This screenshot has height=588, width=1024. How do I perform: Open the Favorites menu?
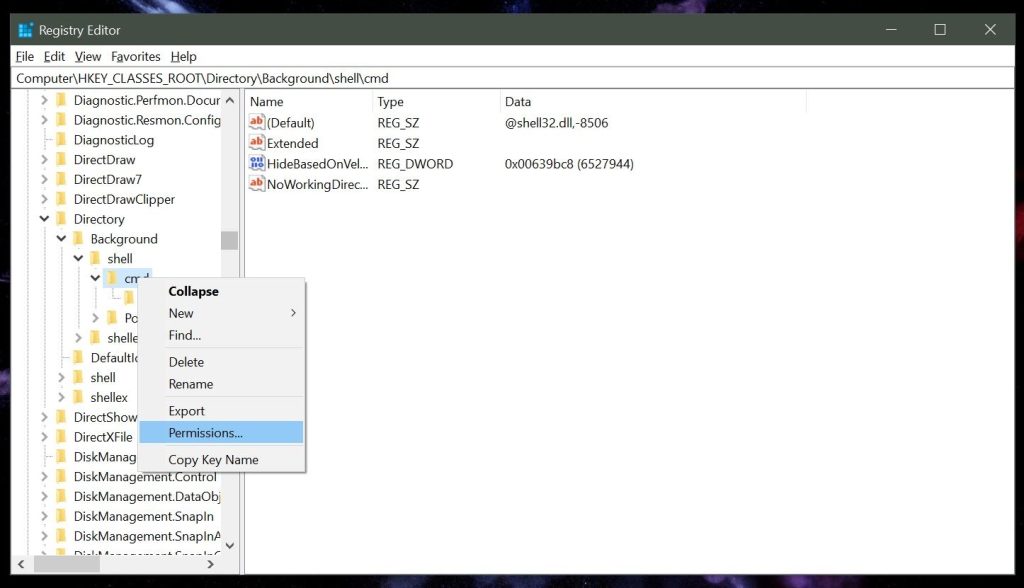point(135,57)
